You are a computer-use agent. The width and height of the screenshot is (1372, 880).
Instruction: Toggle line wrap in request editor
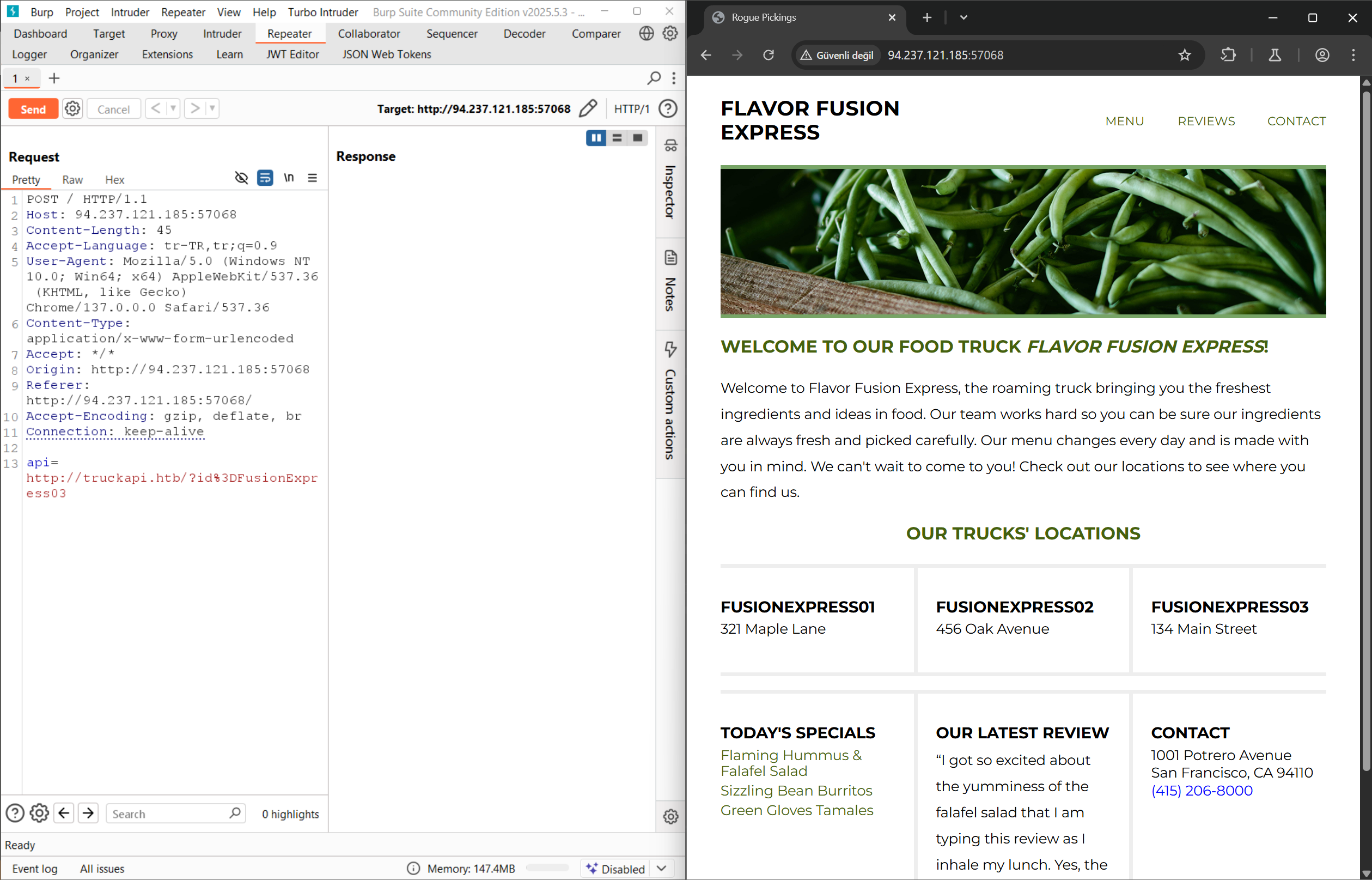pyautogui.click(x=265, y=178)
